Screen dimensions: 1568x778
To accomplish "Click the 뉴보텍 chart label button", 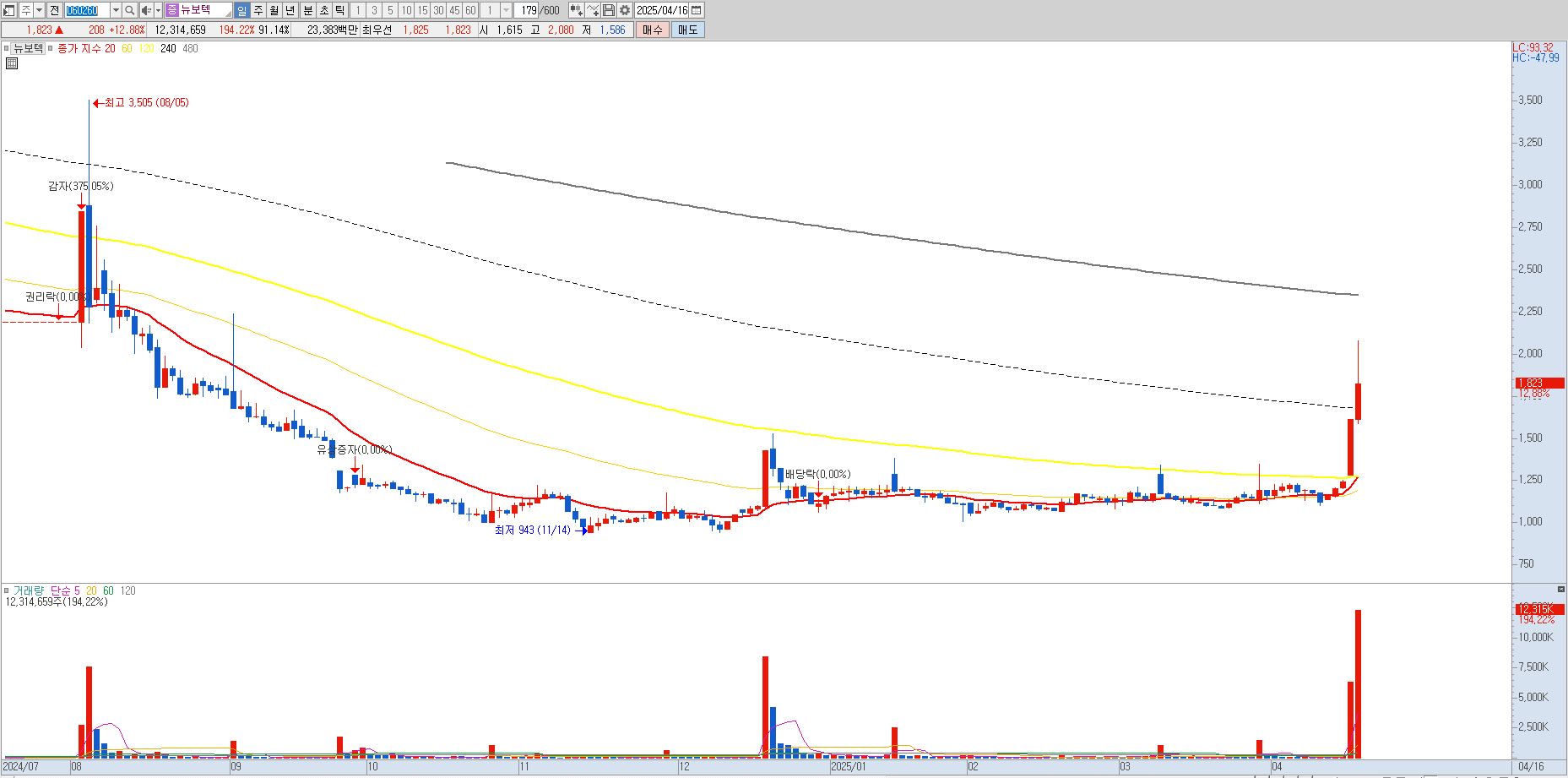I will pyautogui.click(x=28, y=48).
